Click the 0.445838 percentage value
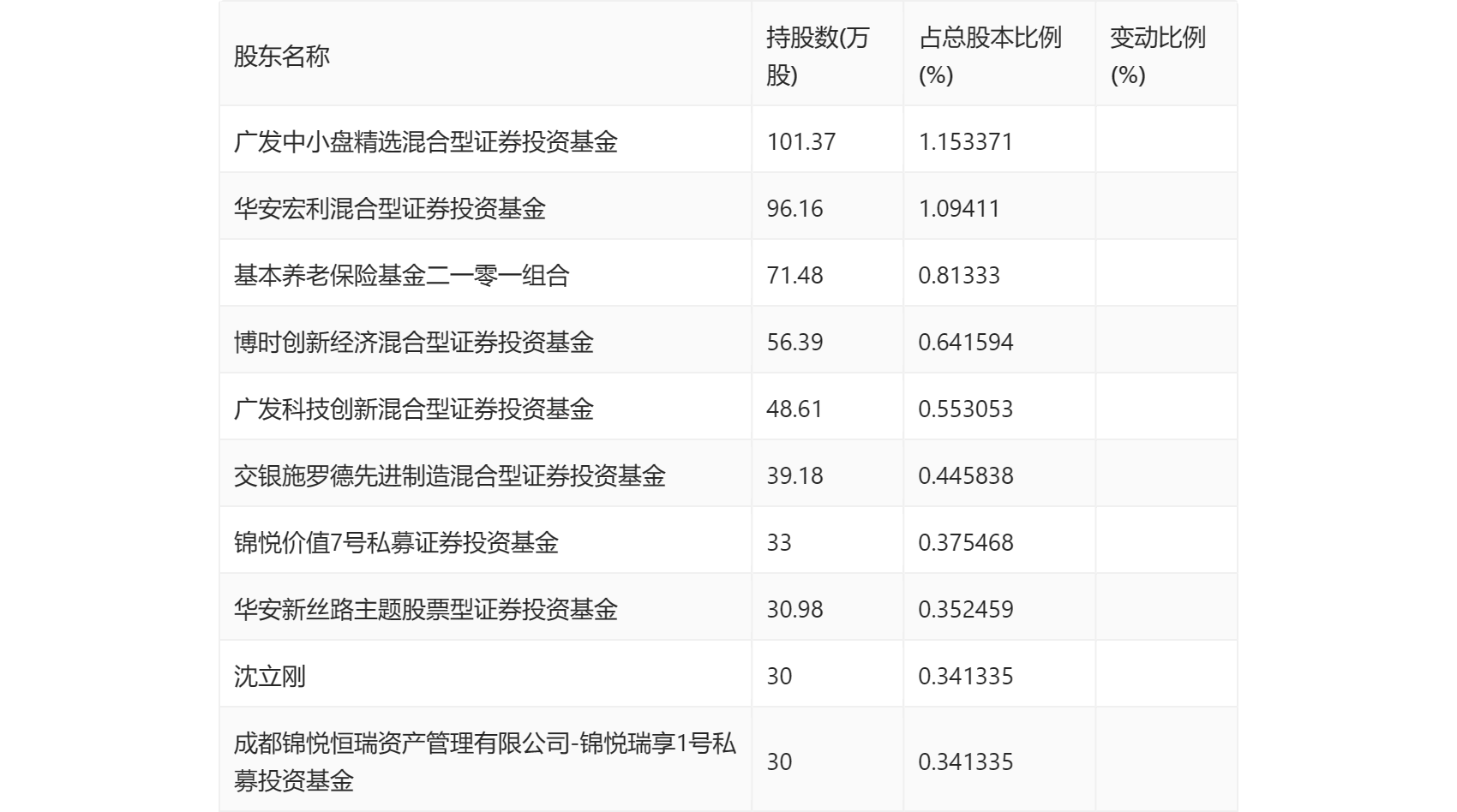Viewport: 1457px width, 812px height. [x=966, y=475]
